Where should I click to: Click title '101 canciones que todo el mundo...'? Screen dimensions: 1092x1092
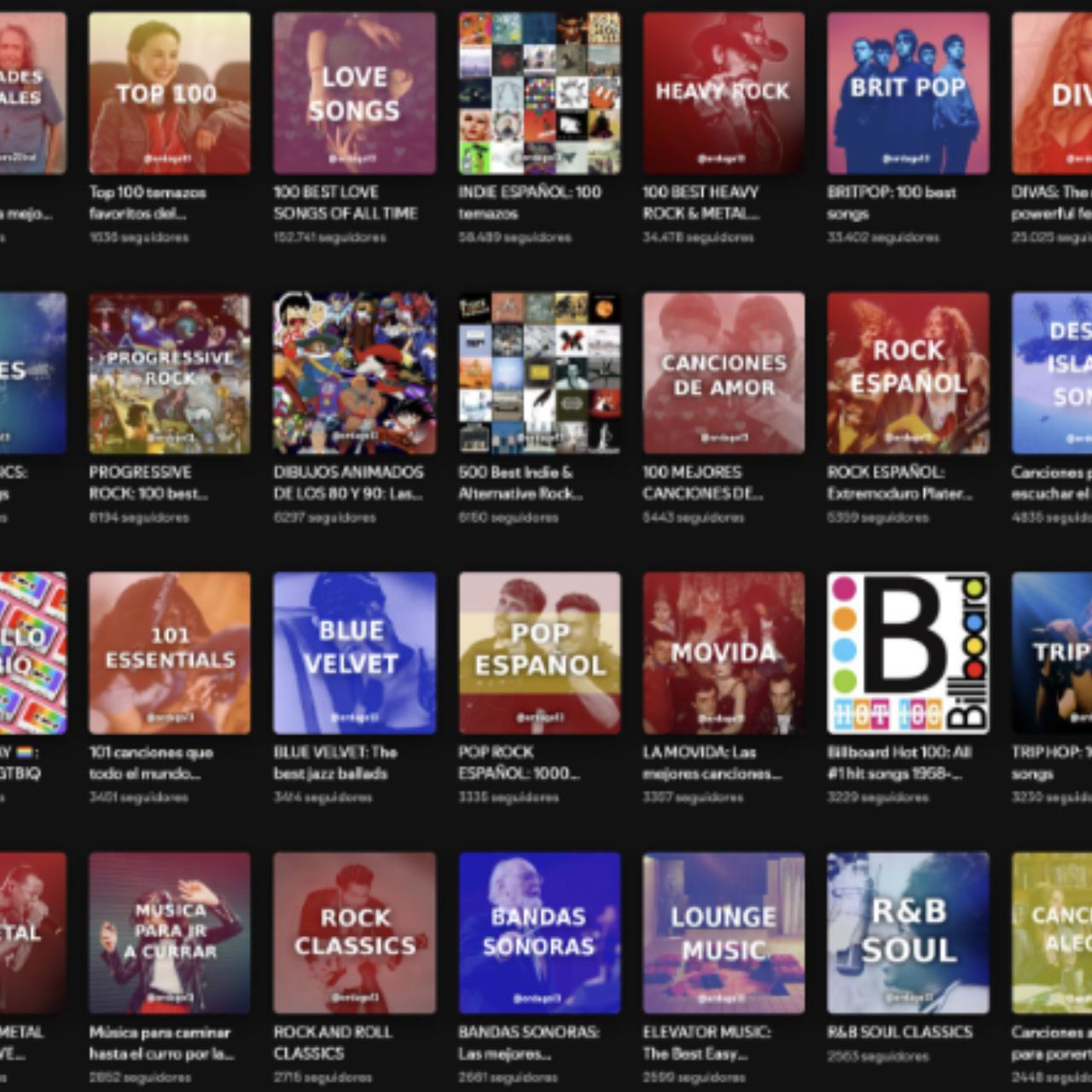[x=151, y=763]
